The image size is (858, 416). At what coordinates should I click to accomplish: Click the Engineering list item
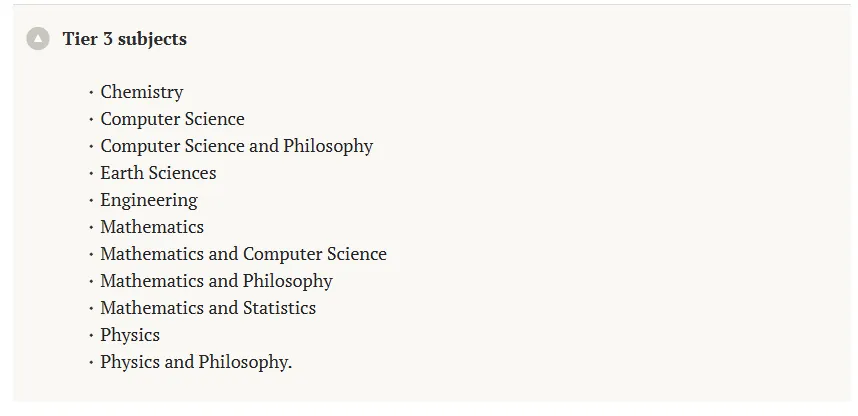click(149, 200)
